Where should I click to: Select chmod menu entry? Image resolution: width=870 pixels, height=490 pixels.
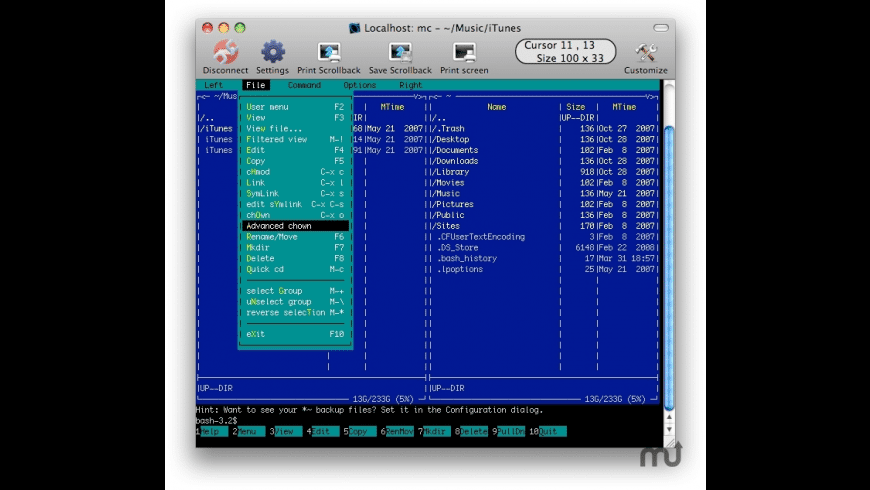tap(295, 171)
